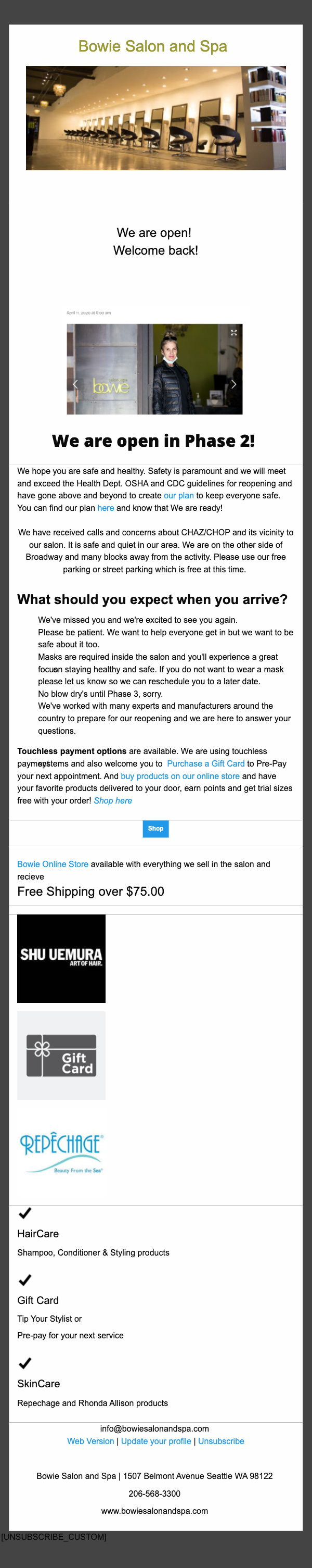The image size is (312, 1568).
Task: Click the previous slide arrow on photo
Action: point(75,384)
